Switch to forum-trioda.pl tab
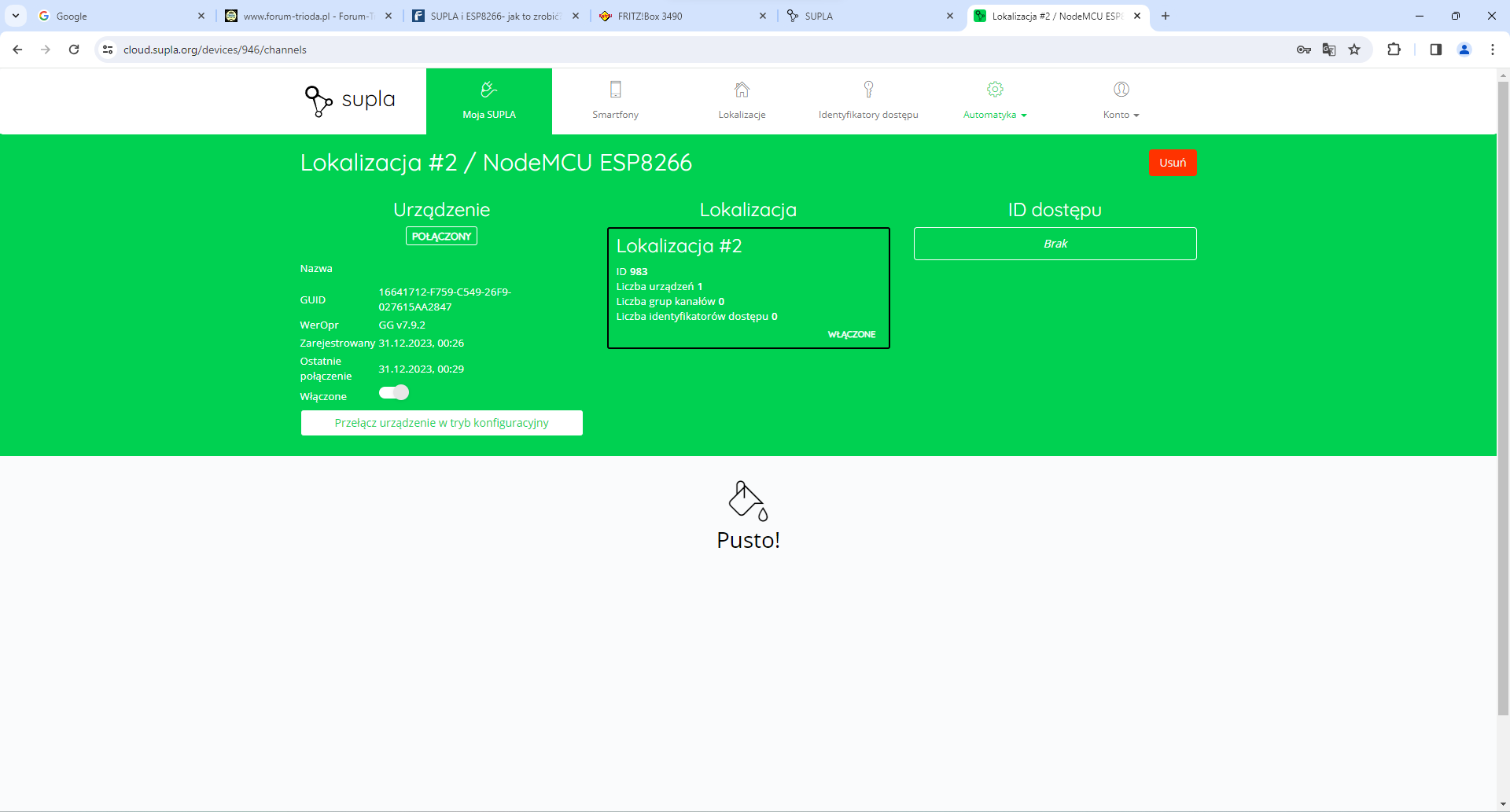The height and width of the screenshot is (812, 1510). tap(308, 16)
